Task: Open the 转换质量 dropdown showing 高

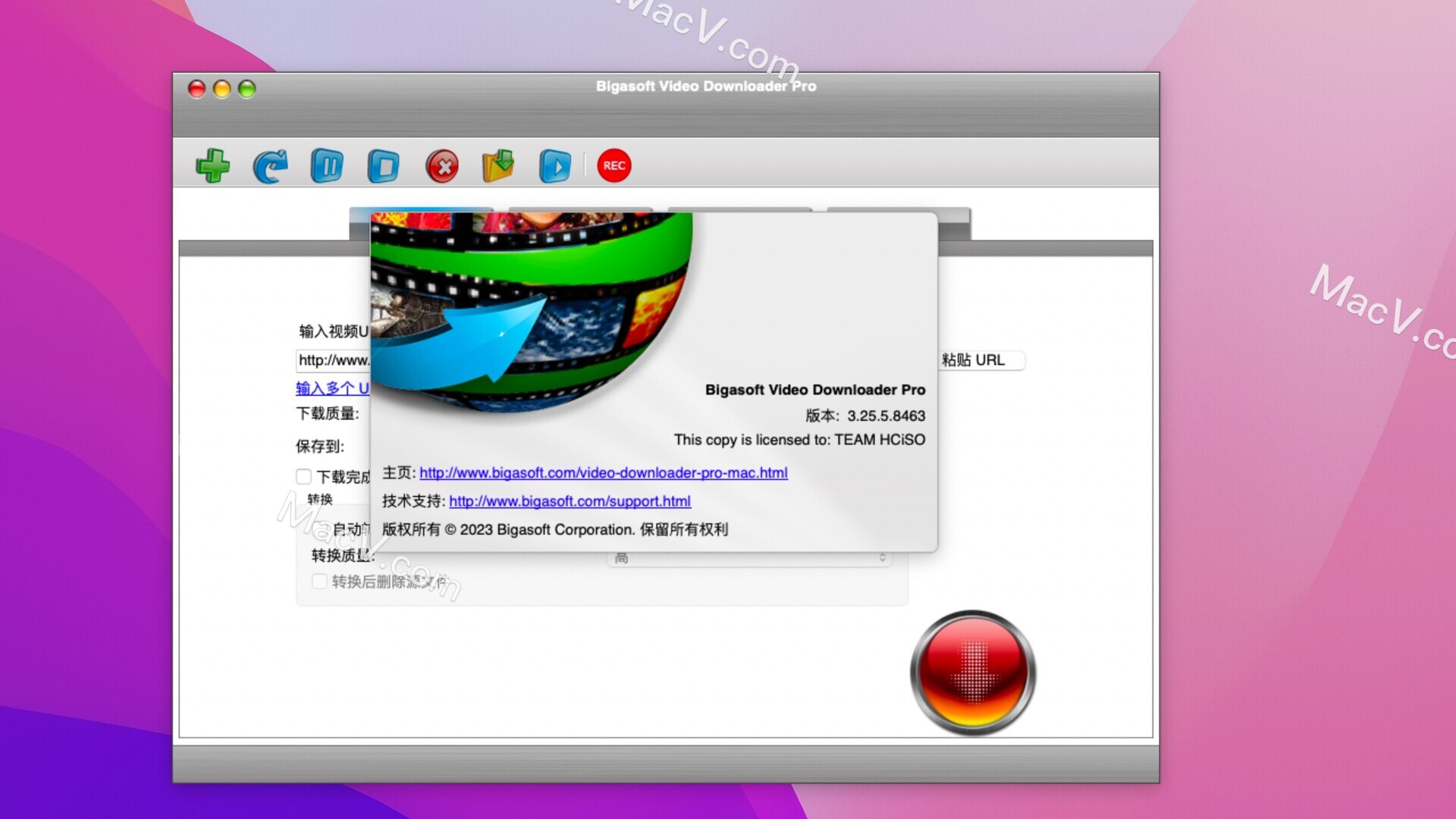Action: 749,558
